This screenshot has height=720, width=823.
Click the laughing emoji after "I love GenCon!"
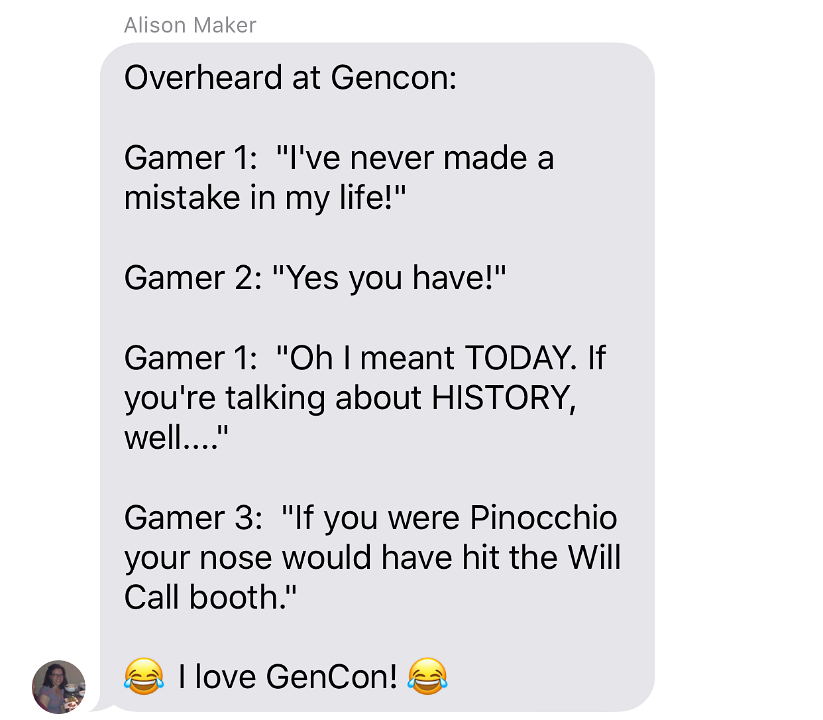[x=428, y=676]
